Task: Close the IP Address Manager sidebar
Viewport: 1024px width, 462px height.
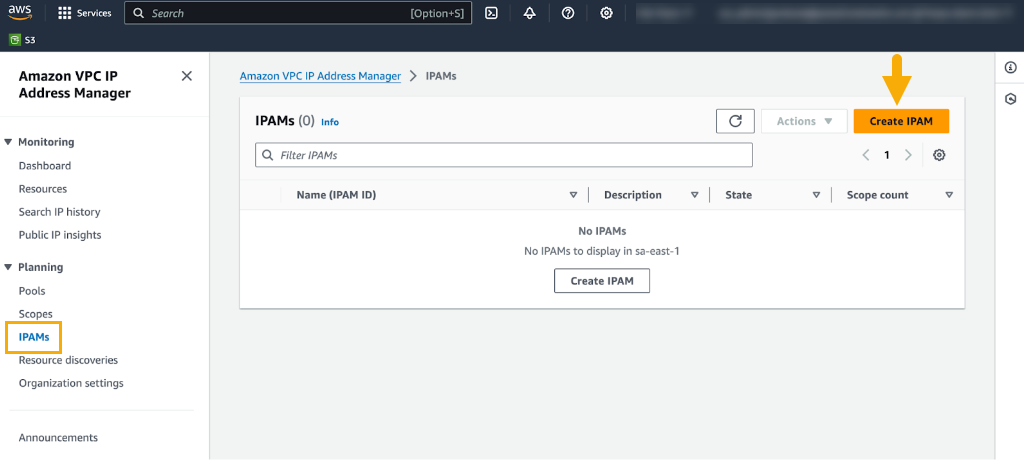Action: (x=186, y=76)
